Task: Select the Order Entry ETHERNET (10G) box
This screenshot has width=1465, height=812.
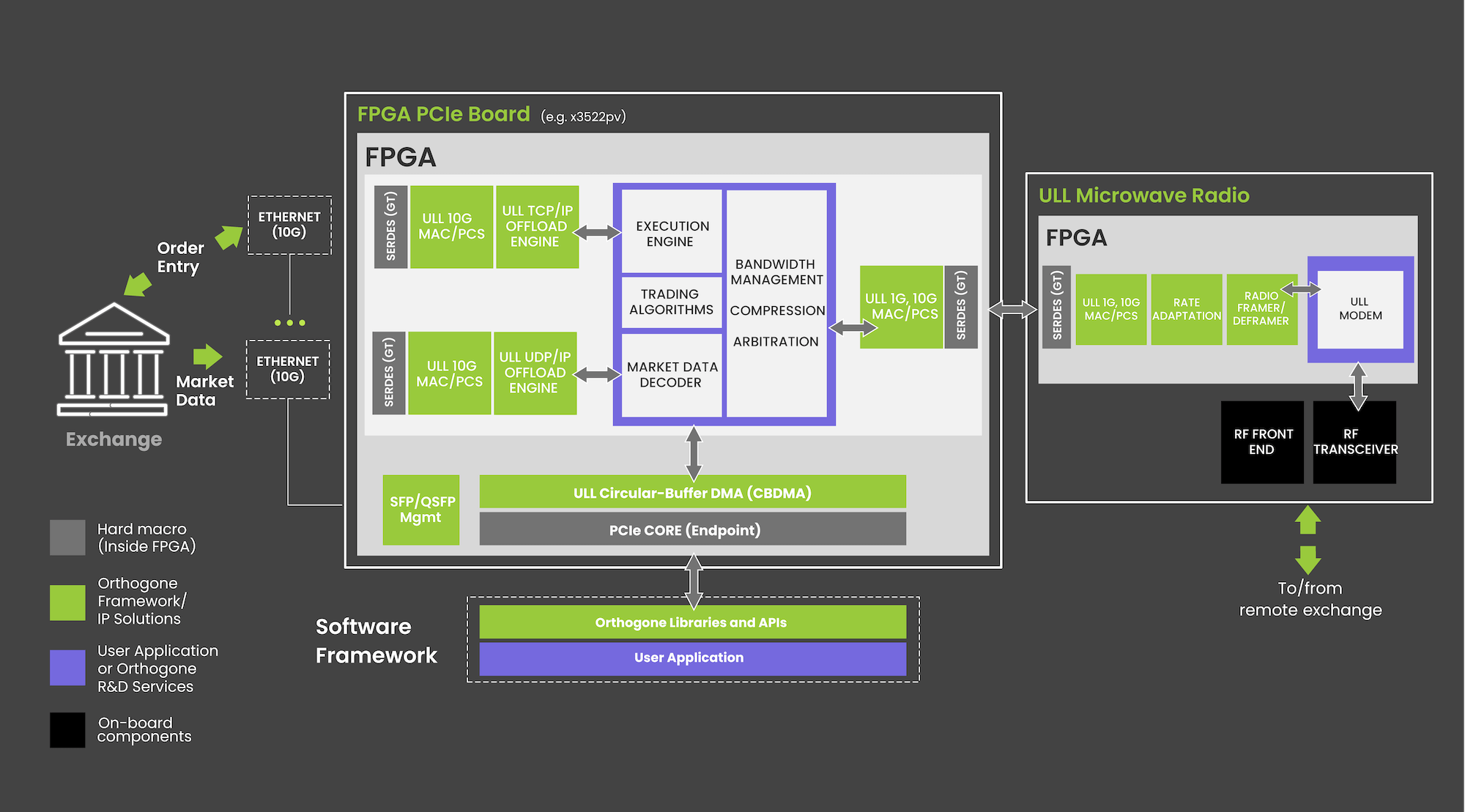Action: pyautogui.click(x=289, y=225)
